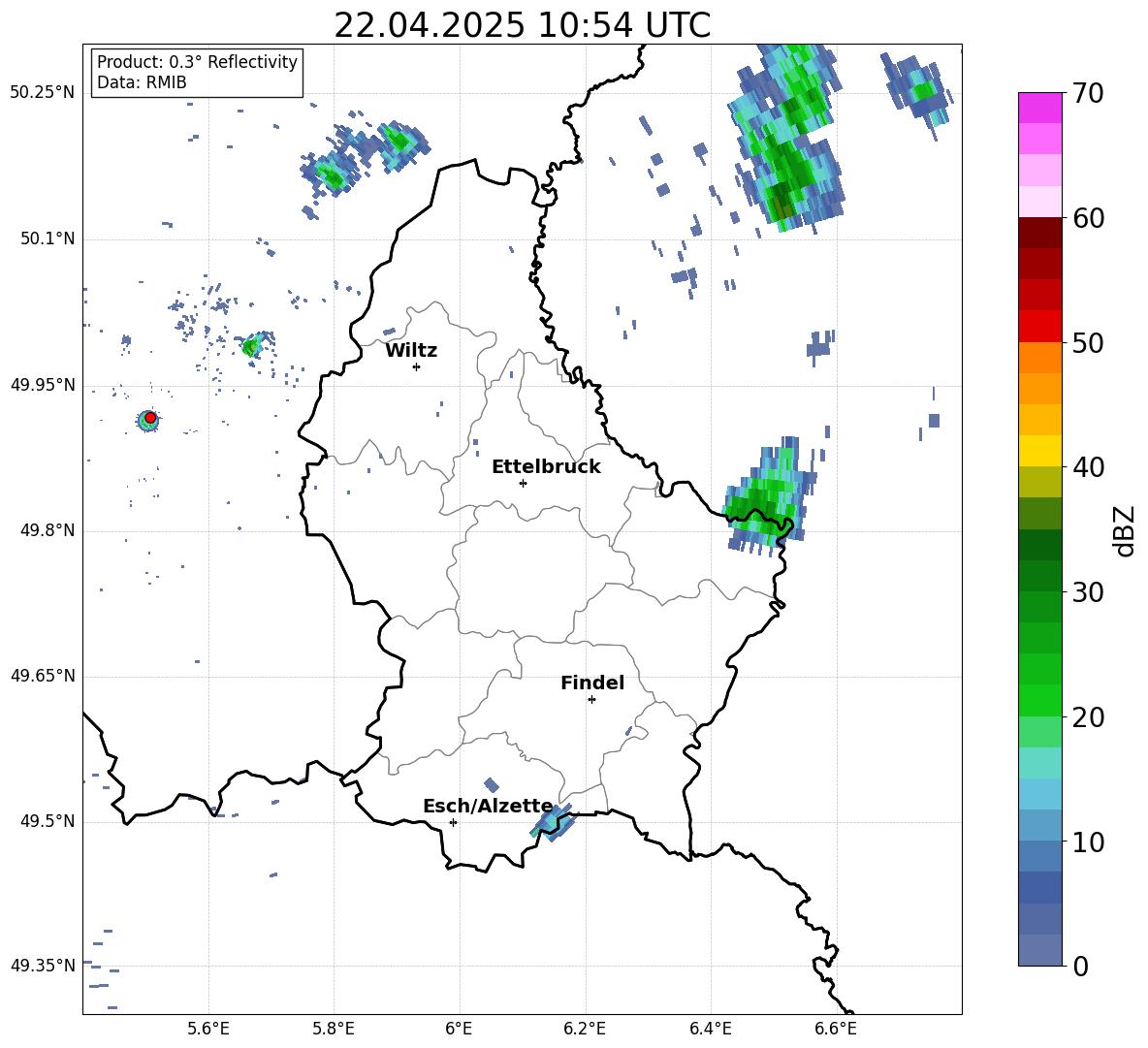Click the dBZ colorbar axis label
This screenshot has height=1048, width=1148.
tap(1126, 530)
